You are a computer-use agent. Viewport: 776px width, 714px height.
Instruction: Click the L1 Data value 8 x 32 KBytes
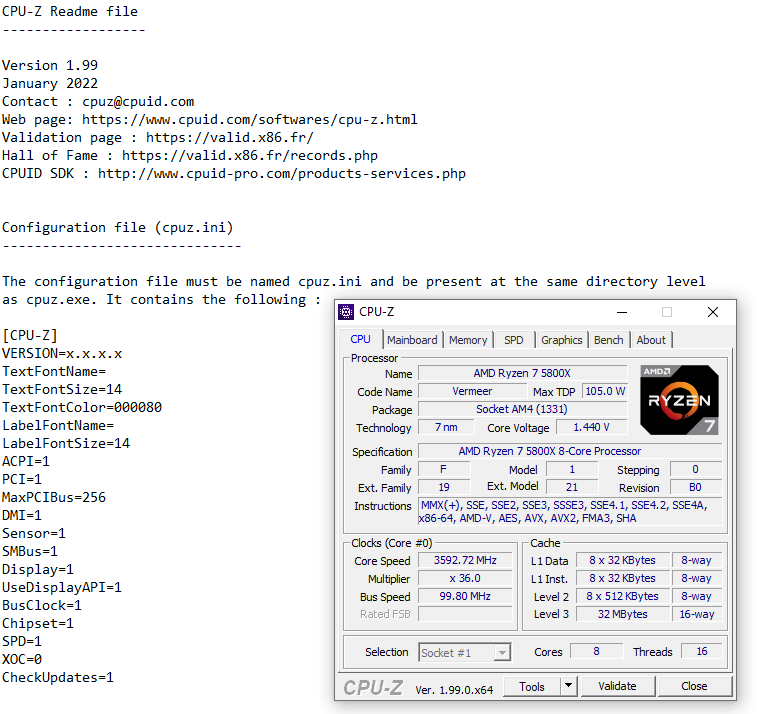pos(623,560)
